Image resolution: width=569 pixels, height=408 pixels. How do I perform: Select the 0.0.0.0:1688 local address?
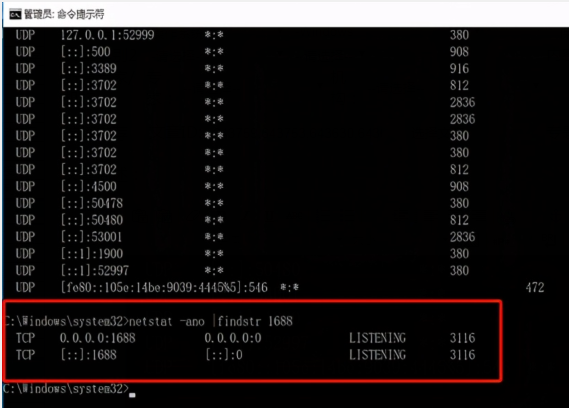(x=98, y=338)
